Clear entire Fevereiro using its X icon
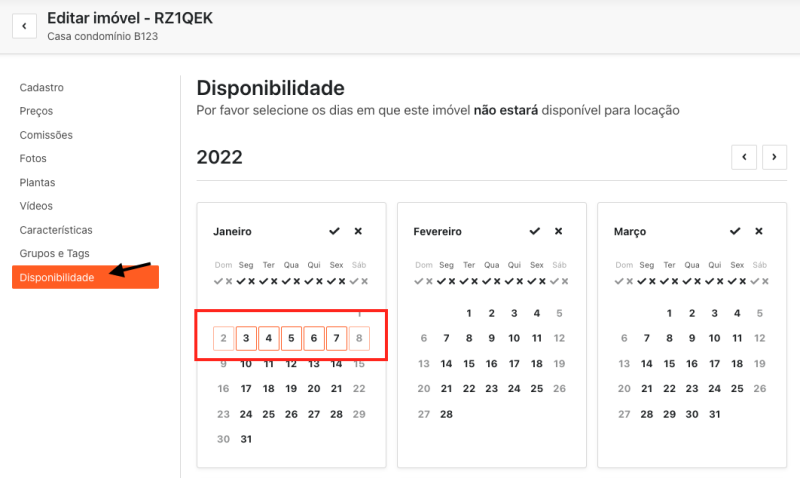800x478 pixels. tap(558, 231)
